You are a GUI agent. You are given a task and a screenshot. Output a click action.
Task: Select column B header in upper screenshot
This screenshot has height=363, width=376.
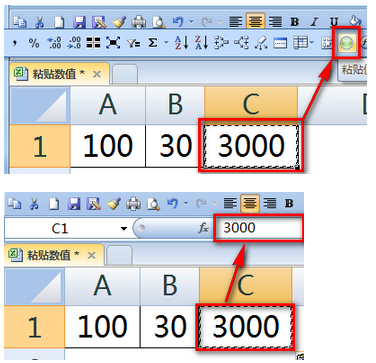[175, 105]
